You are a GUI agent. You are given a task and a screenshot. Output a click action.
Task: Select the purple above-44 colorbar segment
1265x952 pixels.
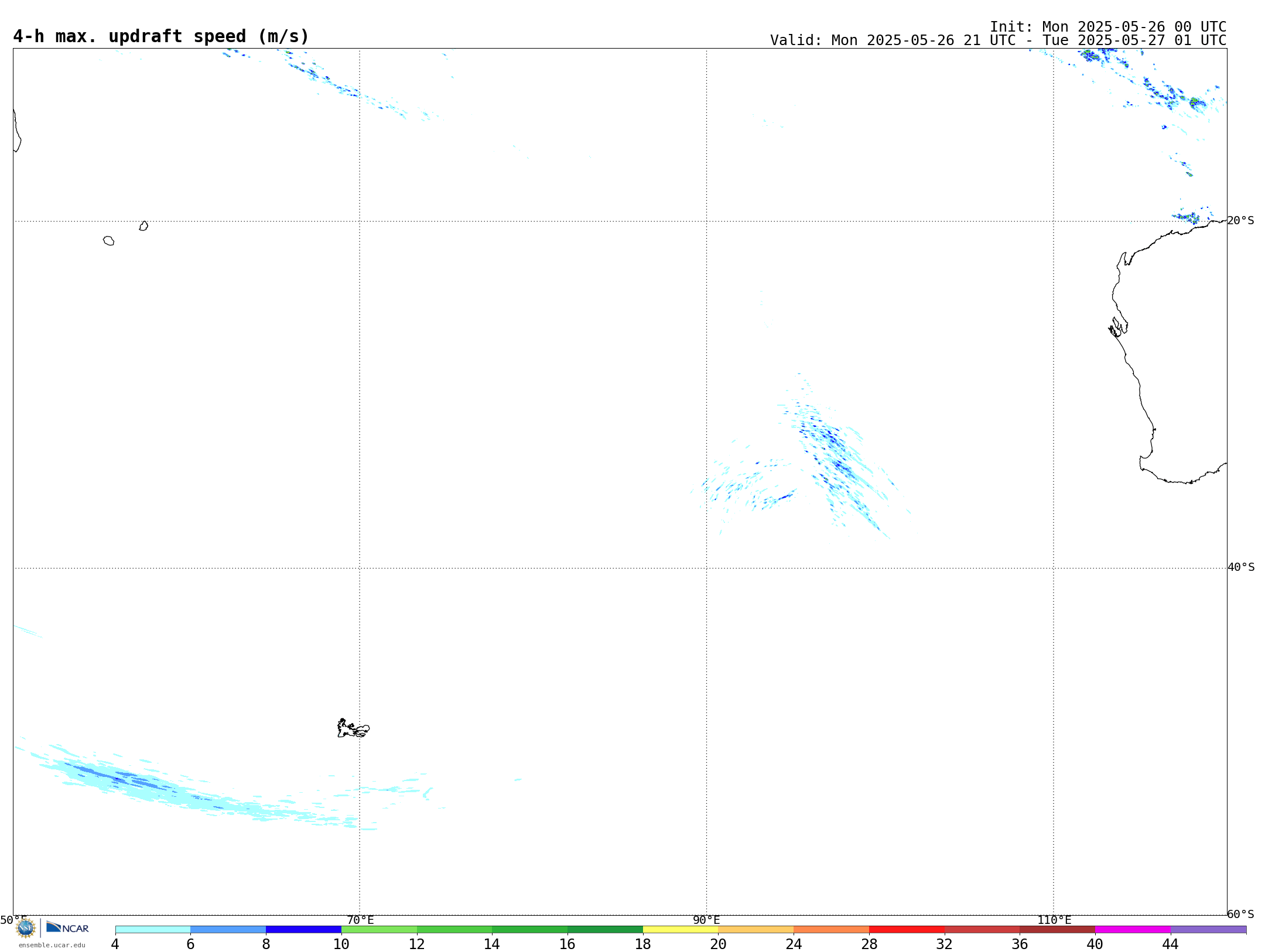[x=1208, y=930]
